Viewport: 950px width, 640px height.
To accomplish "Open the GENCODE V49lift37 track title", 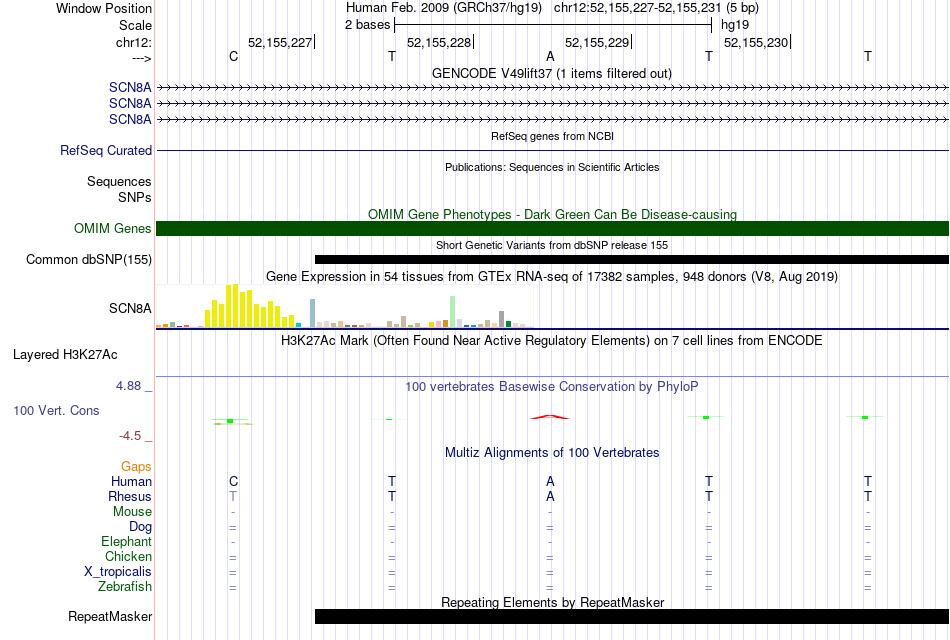I will click(552, 73).
